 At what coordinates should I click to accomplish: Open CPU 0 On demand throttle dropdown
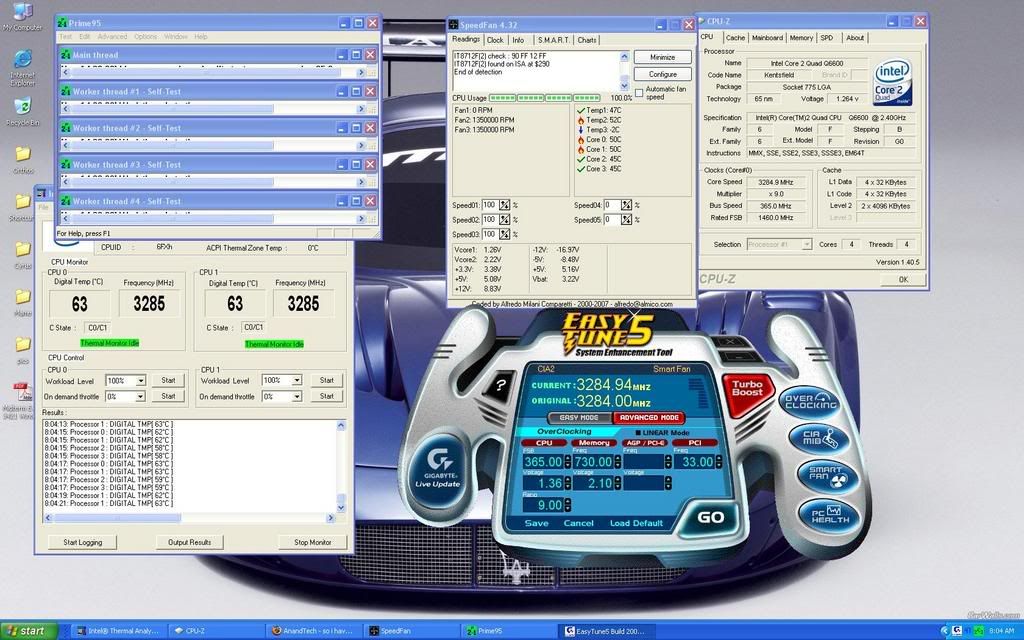tap(140, 396)
